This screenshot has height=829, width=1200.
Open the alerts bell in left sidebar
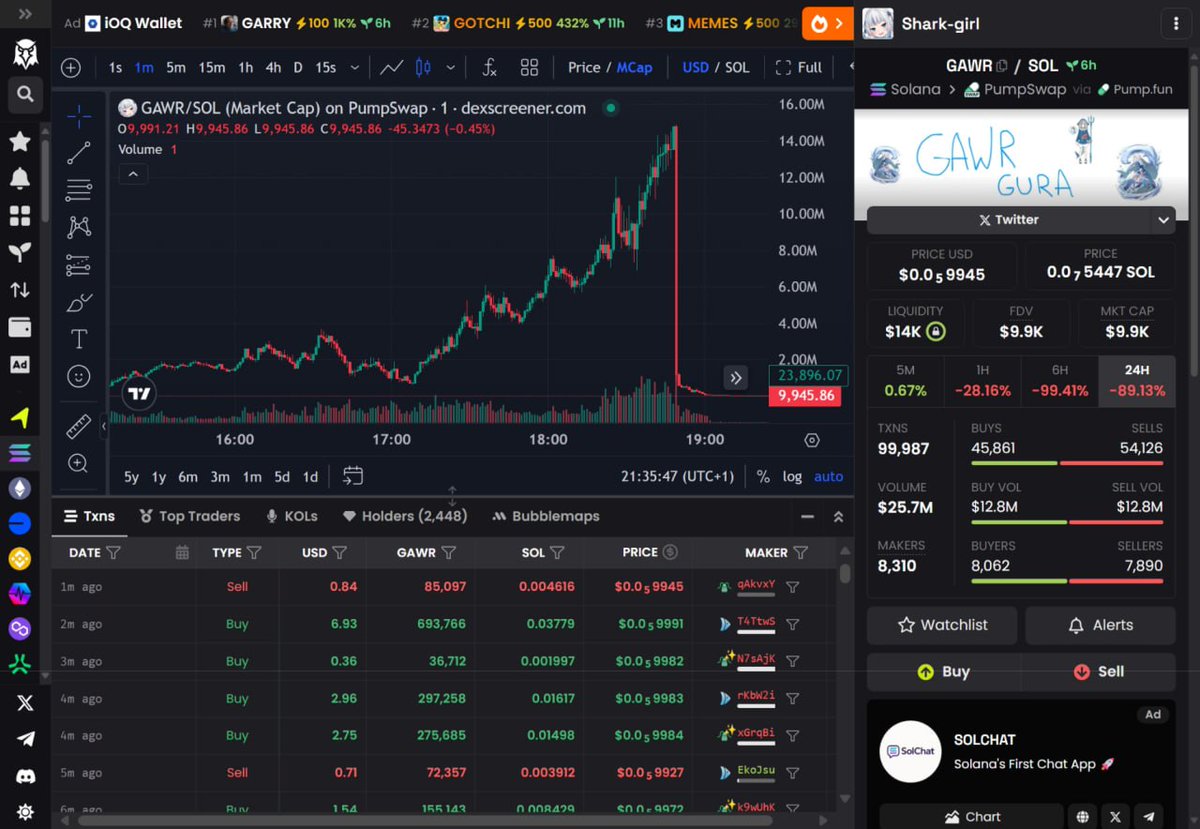pyautogui.click(x=20, y=179)
